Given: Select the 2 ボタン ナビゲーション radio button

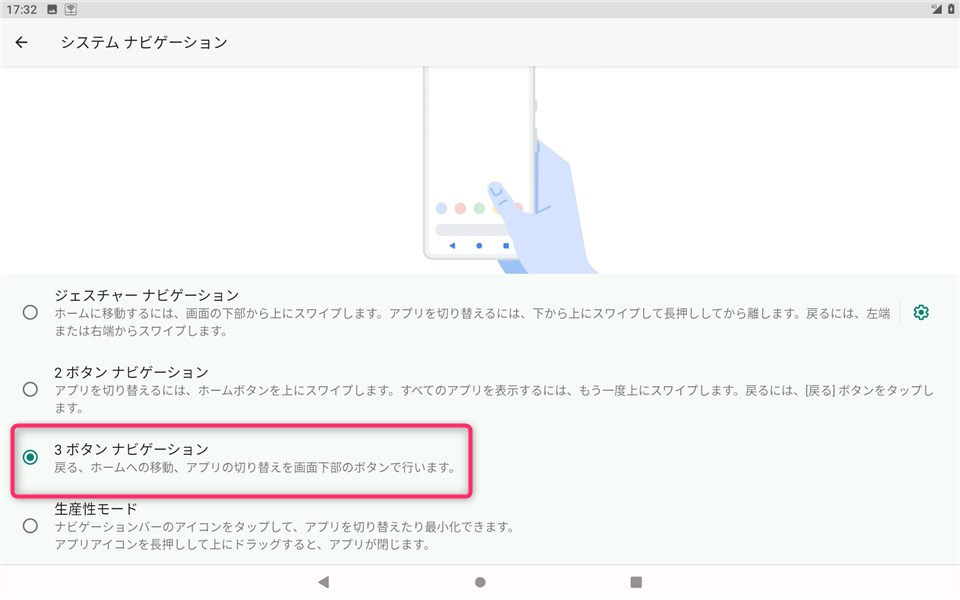Looking at the screenshot, I should pyautogui.click(x=30, y=389).
